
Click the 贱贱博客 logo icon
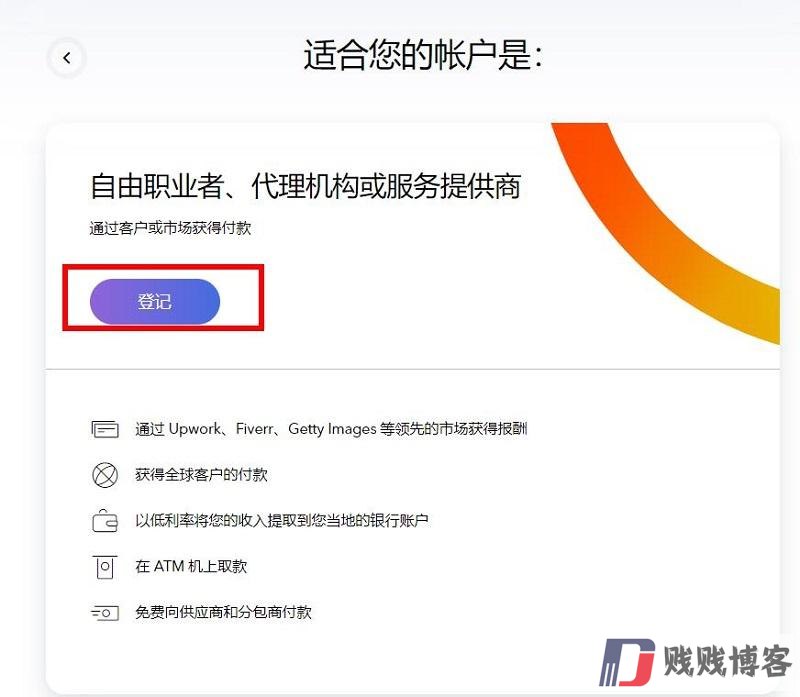627,662
